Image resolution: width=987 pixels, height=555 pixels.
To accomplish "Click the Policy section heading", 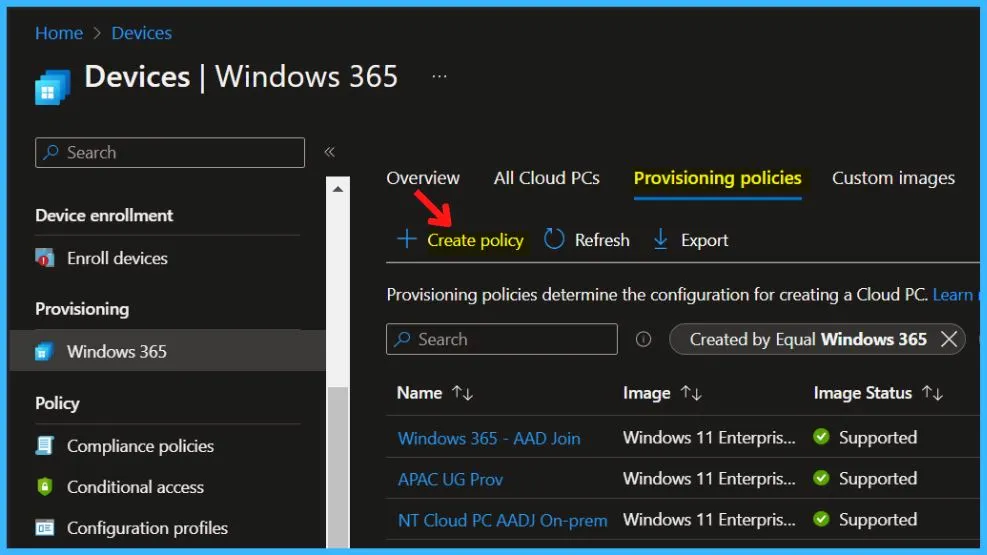I will (57, 403).
